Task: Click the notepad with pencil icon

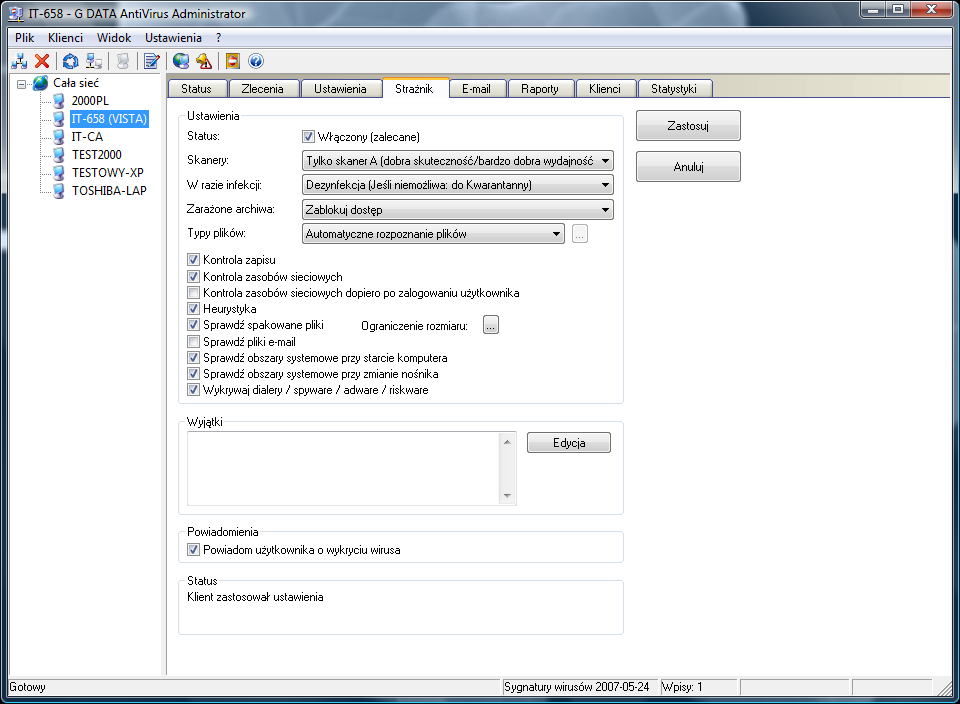Action: pos(151,61)
